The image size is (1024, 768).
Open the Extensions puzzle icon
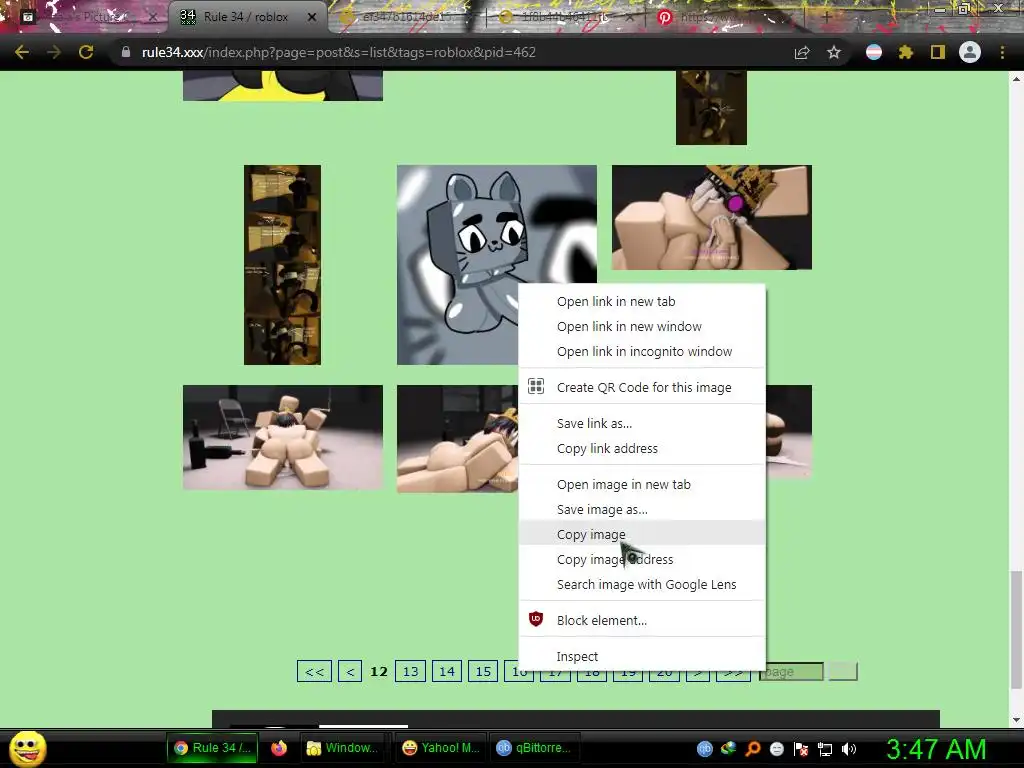pyautogui.click(x=906, y=52)
